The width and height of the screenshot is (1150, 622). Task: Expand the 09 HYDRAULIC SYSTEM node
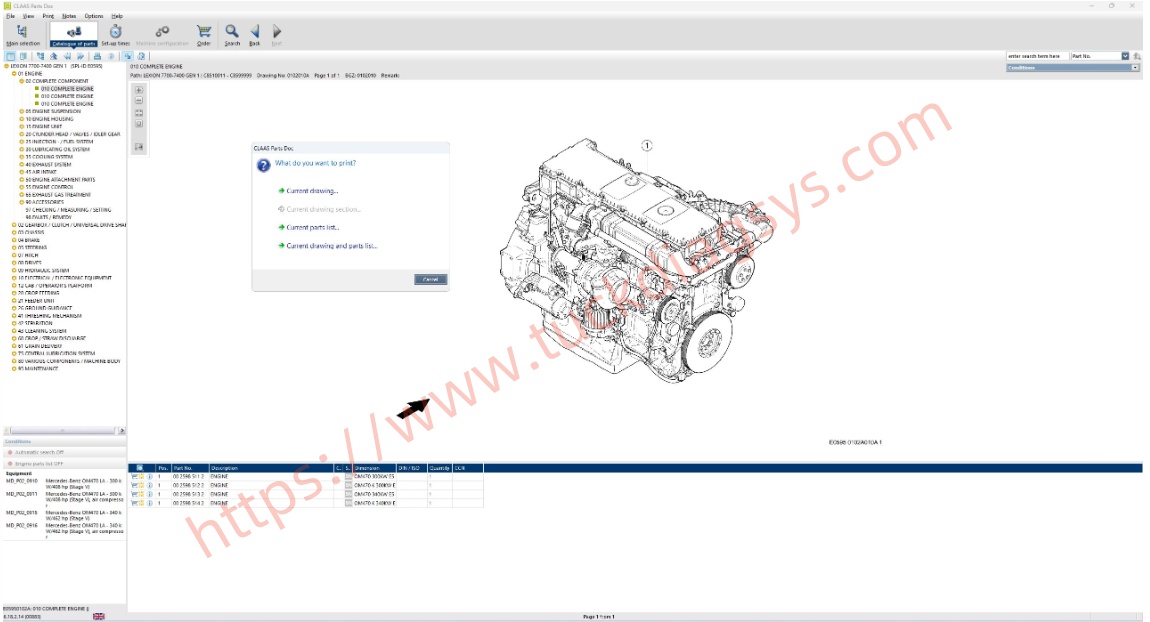[x=14, y=271]
